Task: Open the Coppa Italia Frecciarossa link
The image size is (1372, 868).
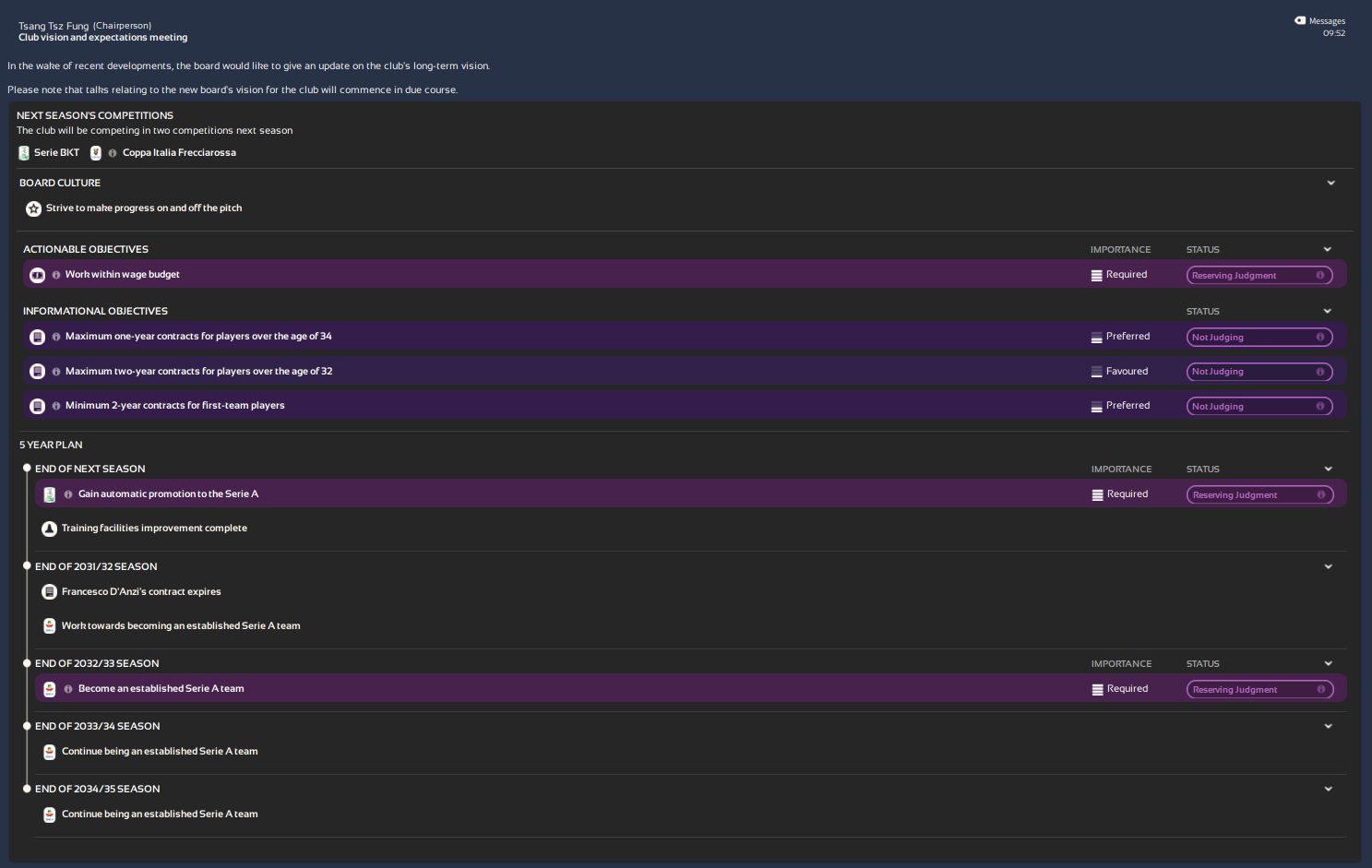Action: 179,153
